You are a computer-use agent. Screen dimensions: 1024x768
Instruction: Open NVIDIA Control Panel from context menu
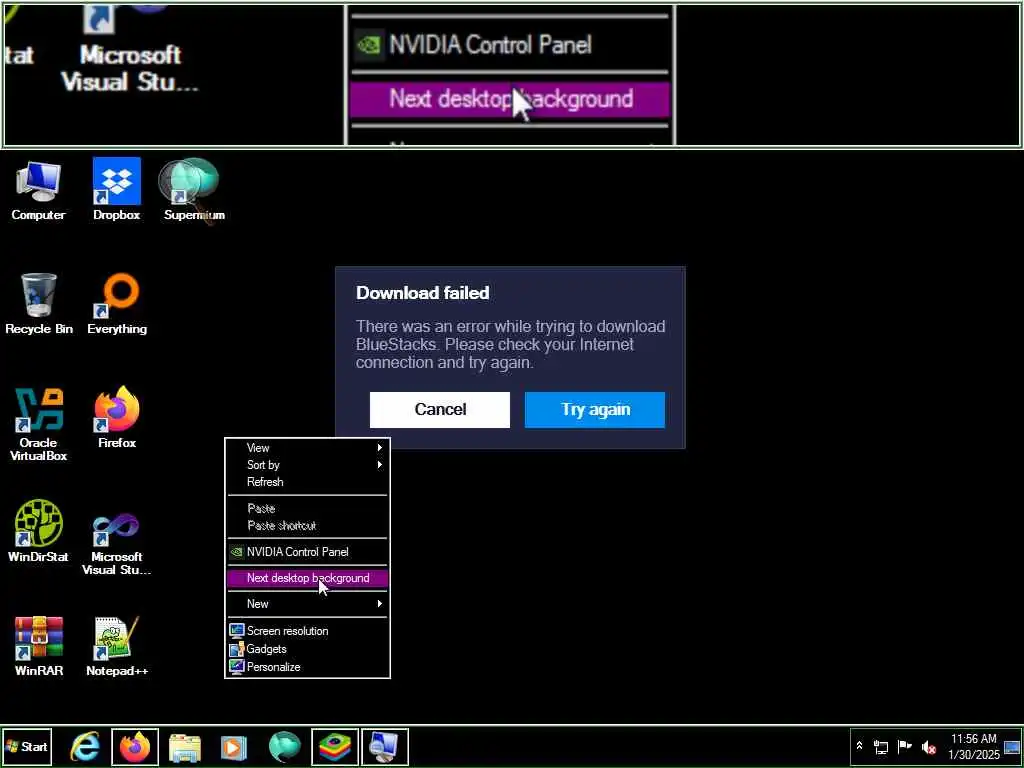pos(307,552)
